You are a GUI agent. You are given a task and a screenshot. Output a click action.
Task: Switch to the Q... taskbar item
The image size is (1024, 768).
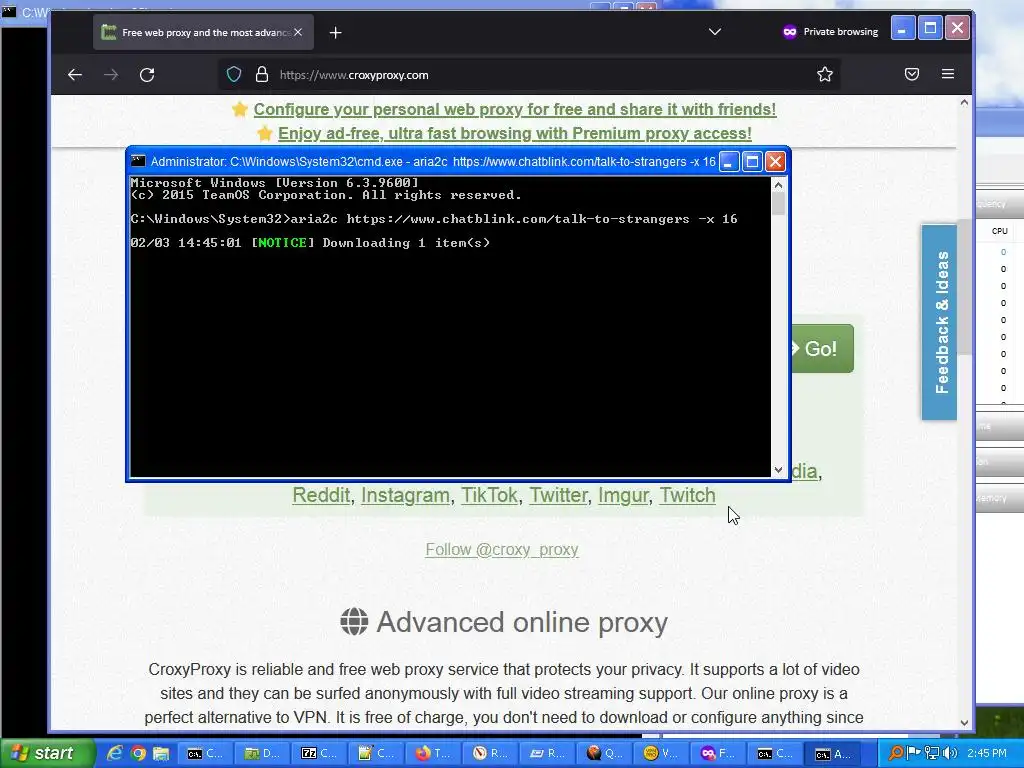pyautogui.click(x=604, y=753)
